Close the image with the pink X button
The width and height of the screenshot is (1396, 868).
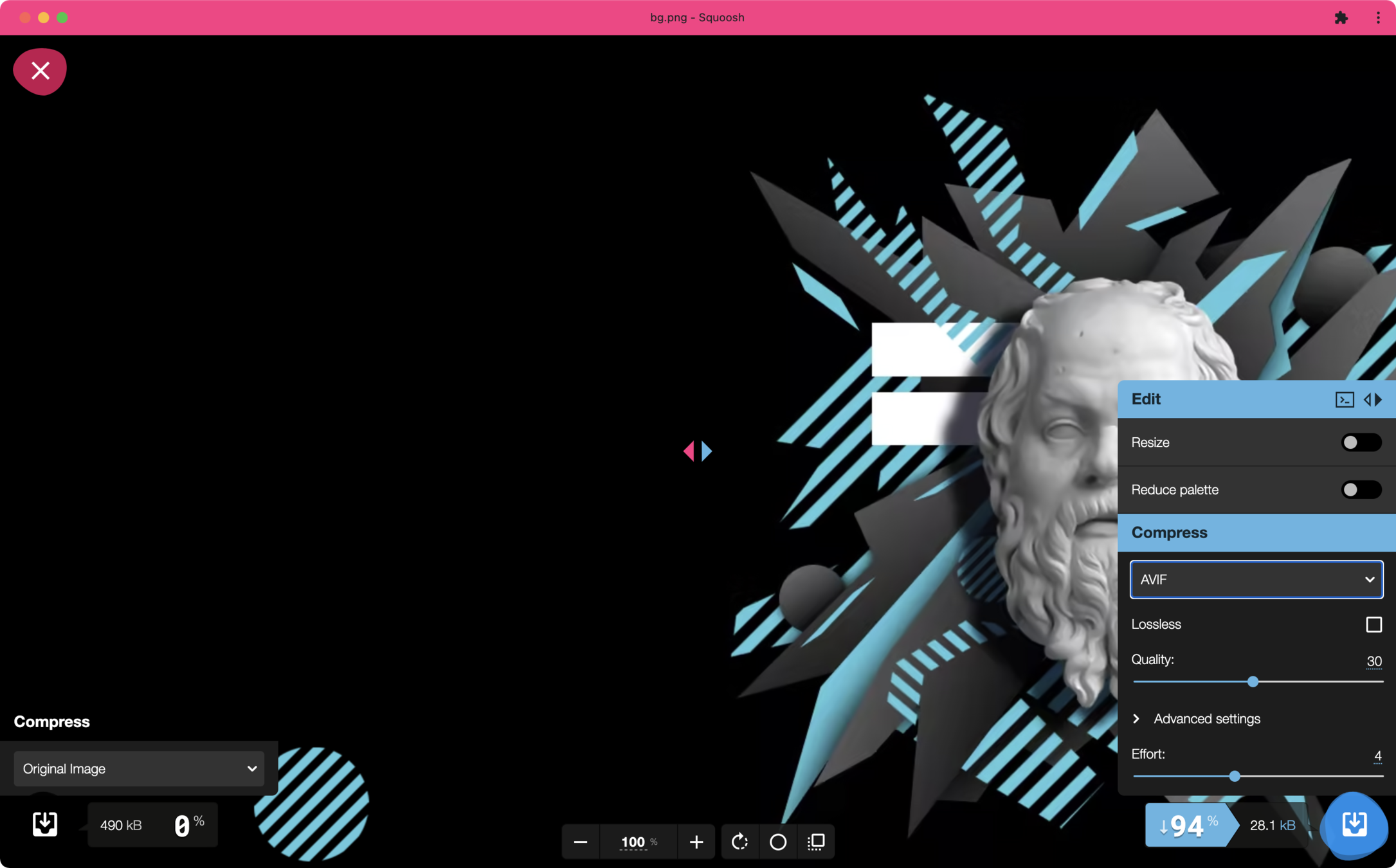pyautogui.click(x=40, y=71)
